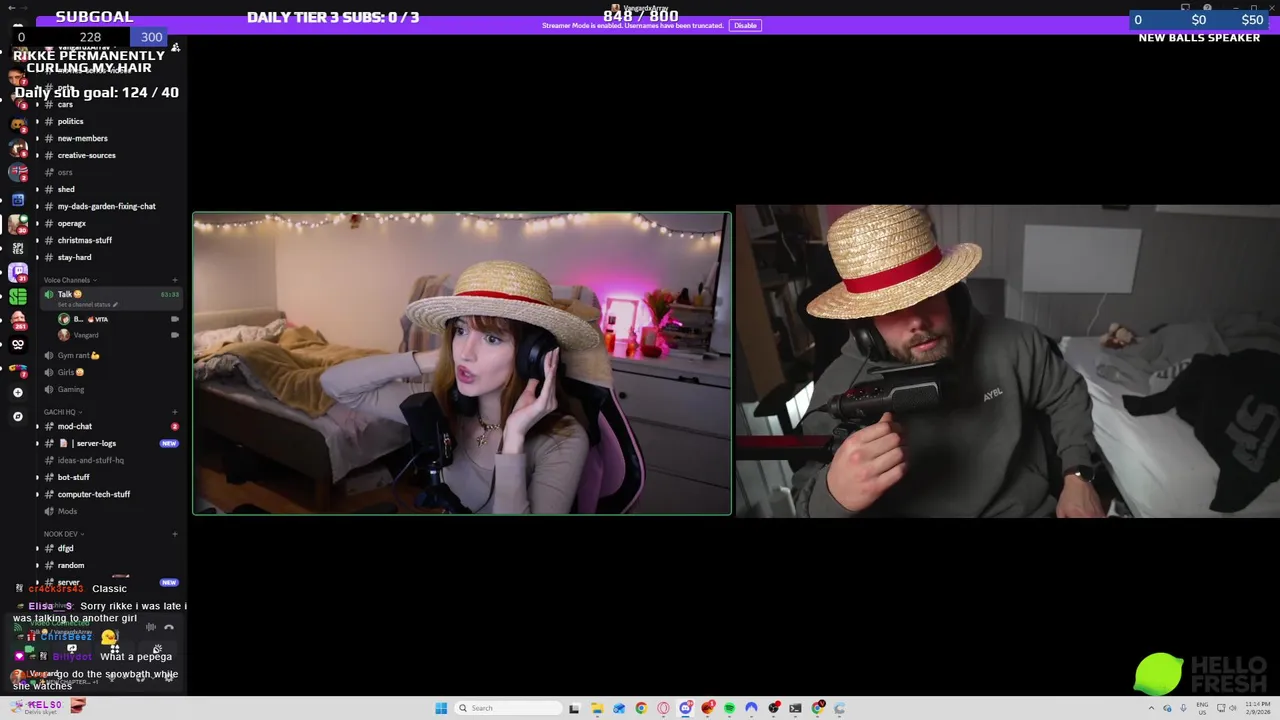This screenshot has height=720, width=1280.
Task: Select the man's webcam video tile
Action: click(x=1008, y=361)
